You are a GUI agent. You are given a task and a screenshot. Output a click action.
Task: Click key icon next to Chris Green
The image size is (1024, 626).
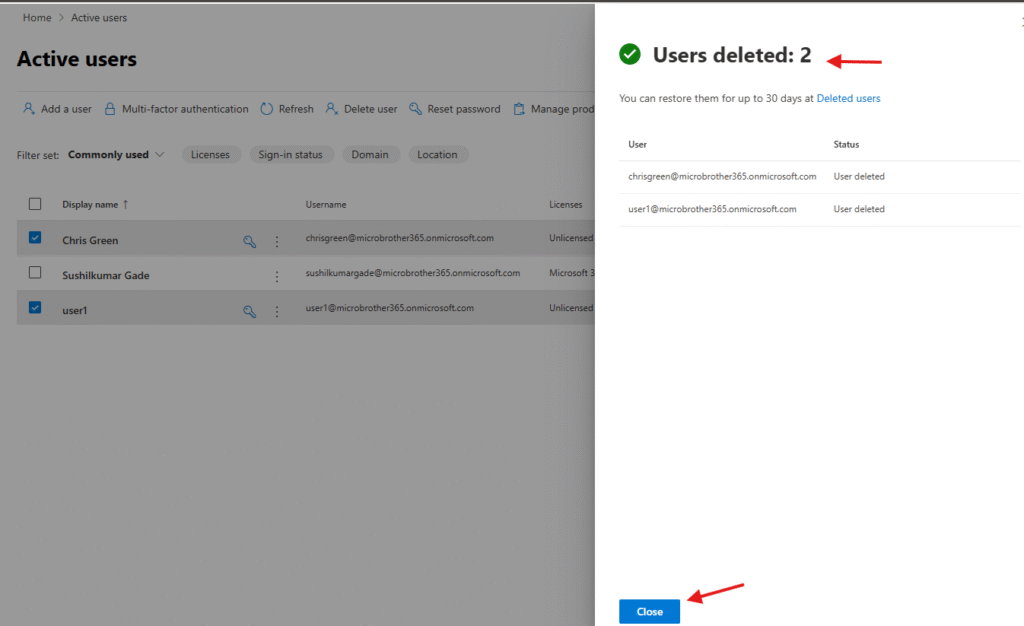click(250, 241)
